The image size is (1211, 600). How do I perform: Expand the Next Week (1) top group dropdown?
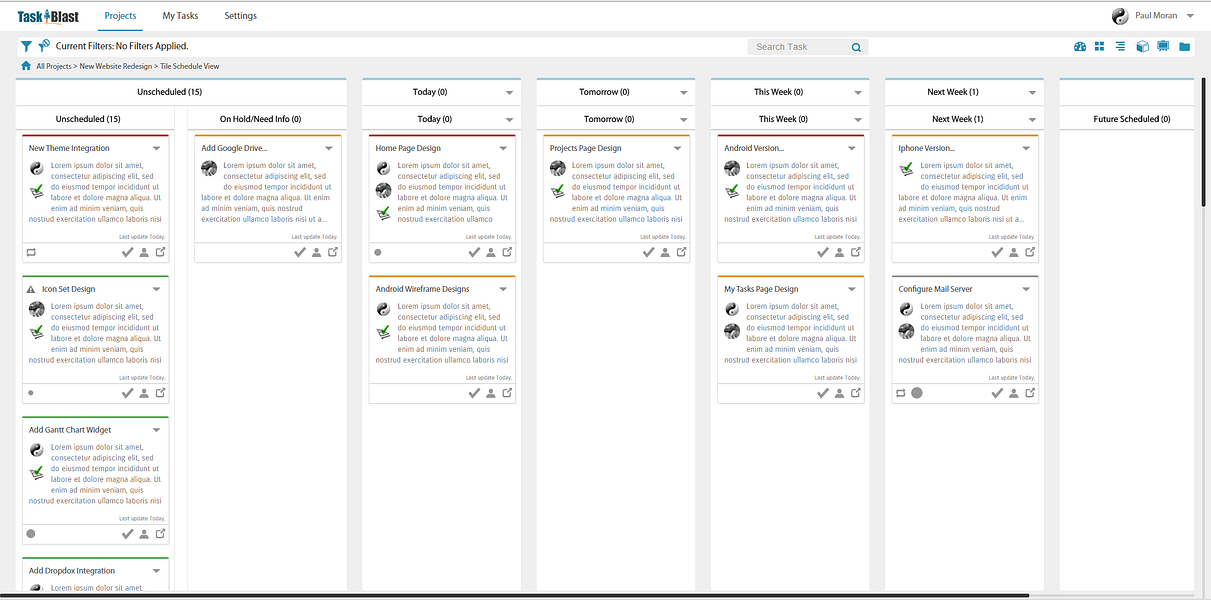(x=1032, y=92)
